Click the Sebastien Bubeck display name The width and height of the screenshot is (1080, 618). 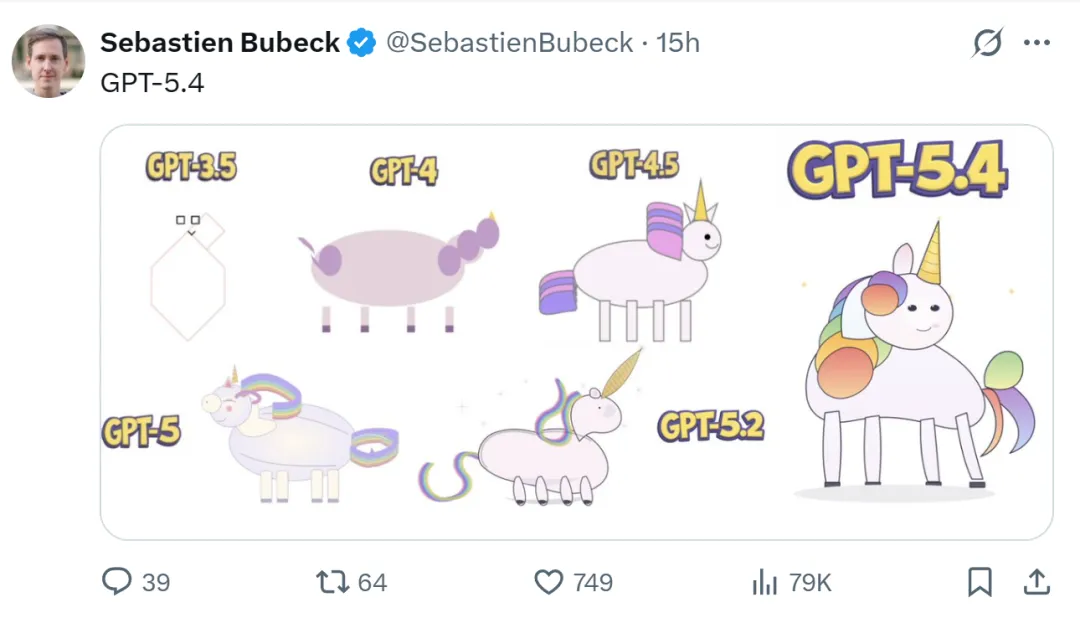(x=220, y=43)
